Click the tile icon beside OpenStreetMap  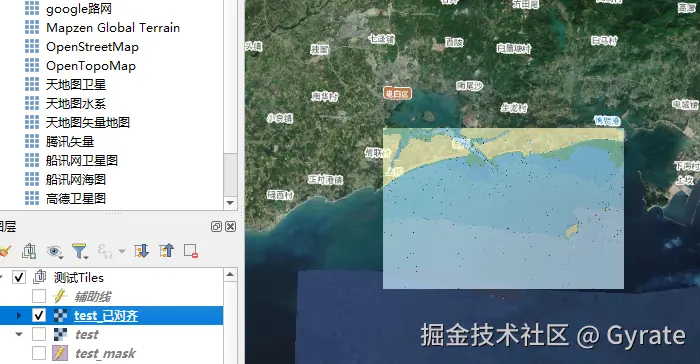32,46
